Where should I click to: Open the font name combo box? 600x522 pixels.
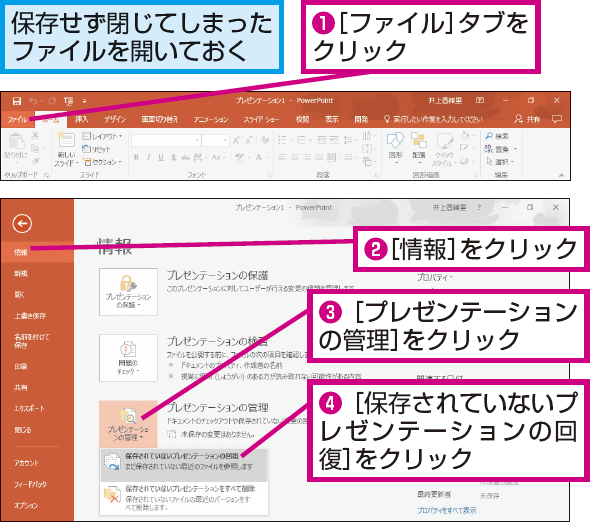[166, 141]
